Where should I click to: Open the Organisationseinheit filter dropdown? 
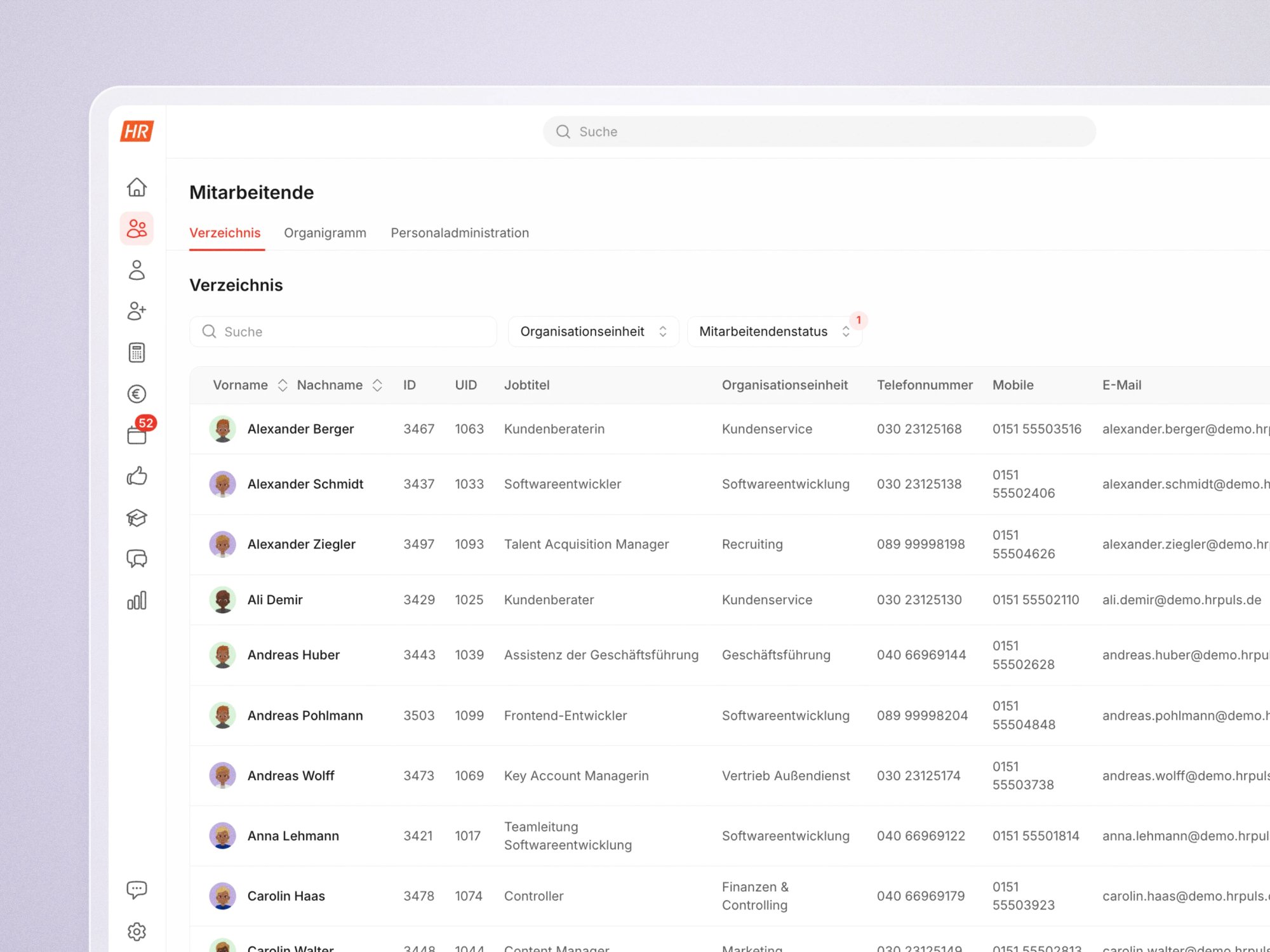click(x=593, y=331)
